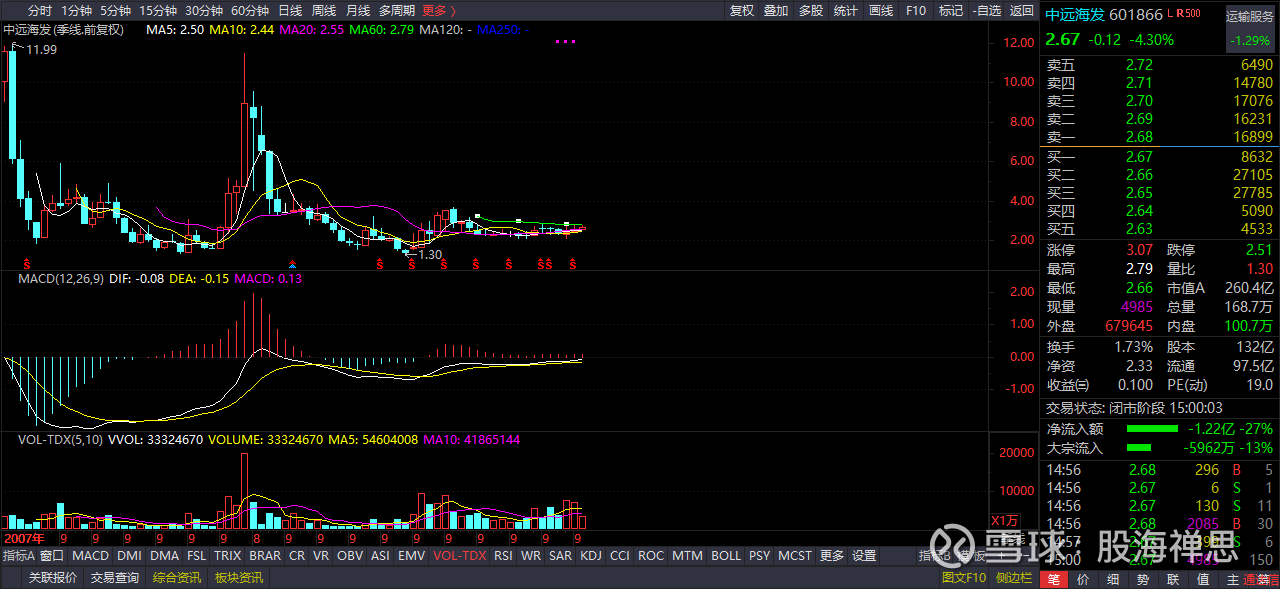Switch to the 势 trend tab
Screen dimensions: 1280x589
click(x=1144, y=580)
